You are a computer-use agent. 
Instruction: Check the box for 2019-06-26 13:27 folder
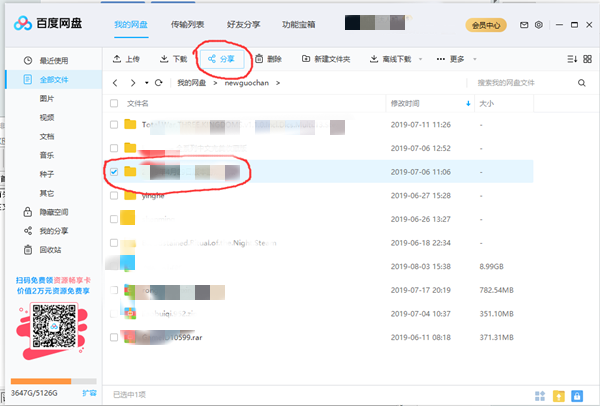tap(114, 219)
